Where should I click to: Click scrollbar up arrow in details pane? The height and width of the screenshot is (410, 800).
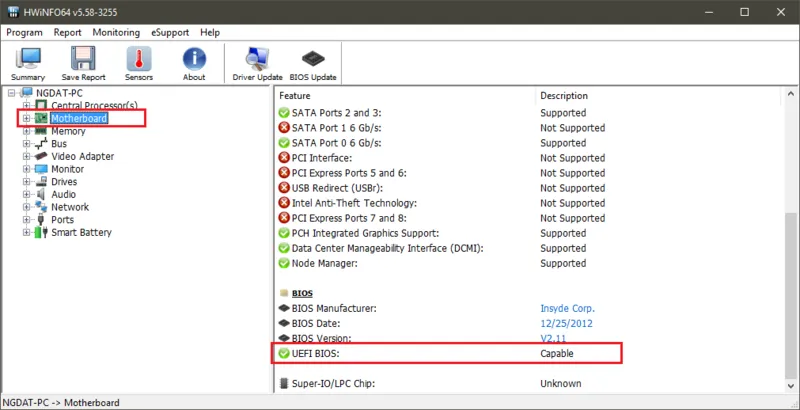(x=790, y=94)
